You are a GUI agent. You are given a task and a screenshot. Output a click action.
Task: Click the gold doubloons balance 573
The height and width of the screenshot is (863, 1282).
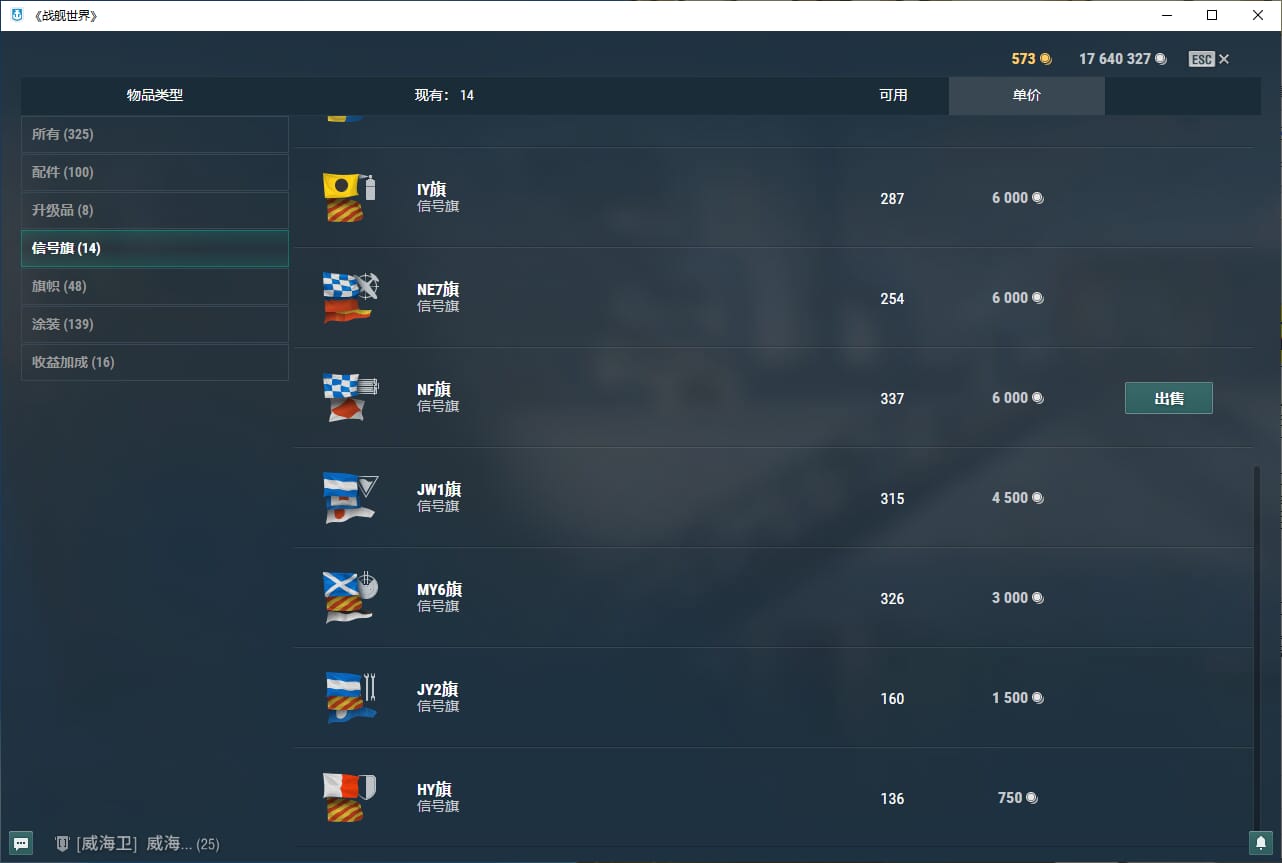pyautogui.click(x=1031, y=59)
